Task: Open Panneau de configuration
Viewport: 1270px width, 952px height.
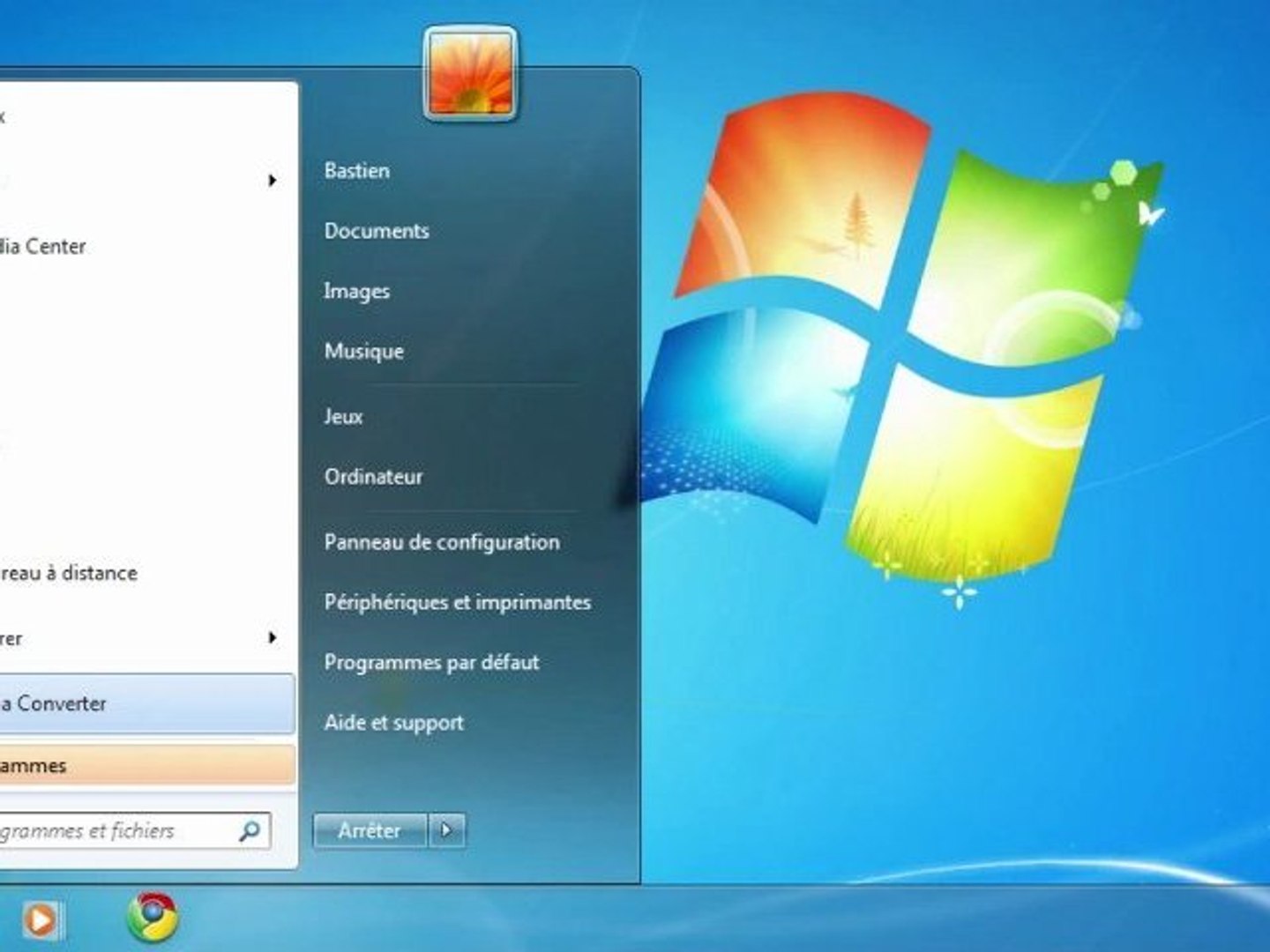Action: 441,542
